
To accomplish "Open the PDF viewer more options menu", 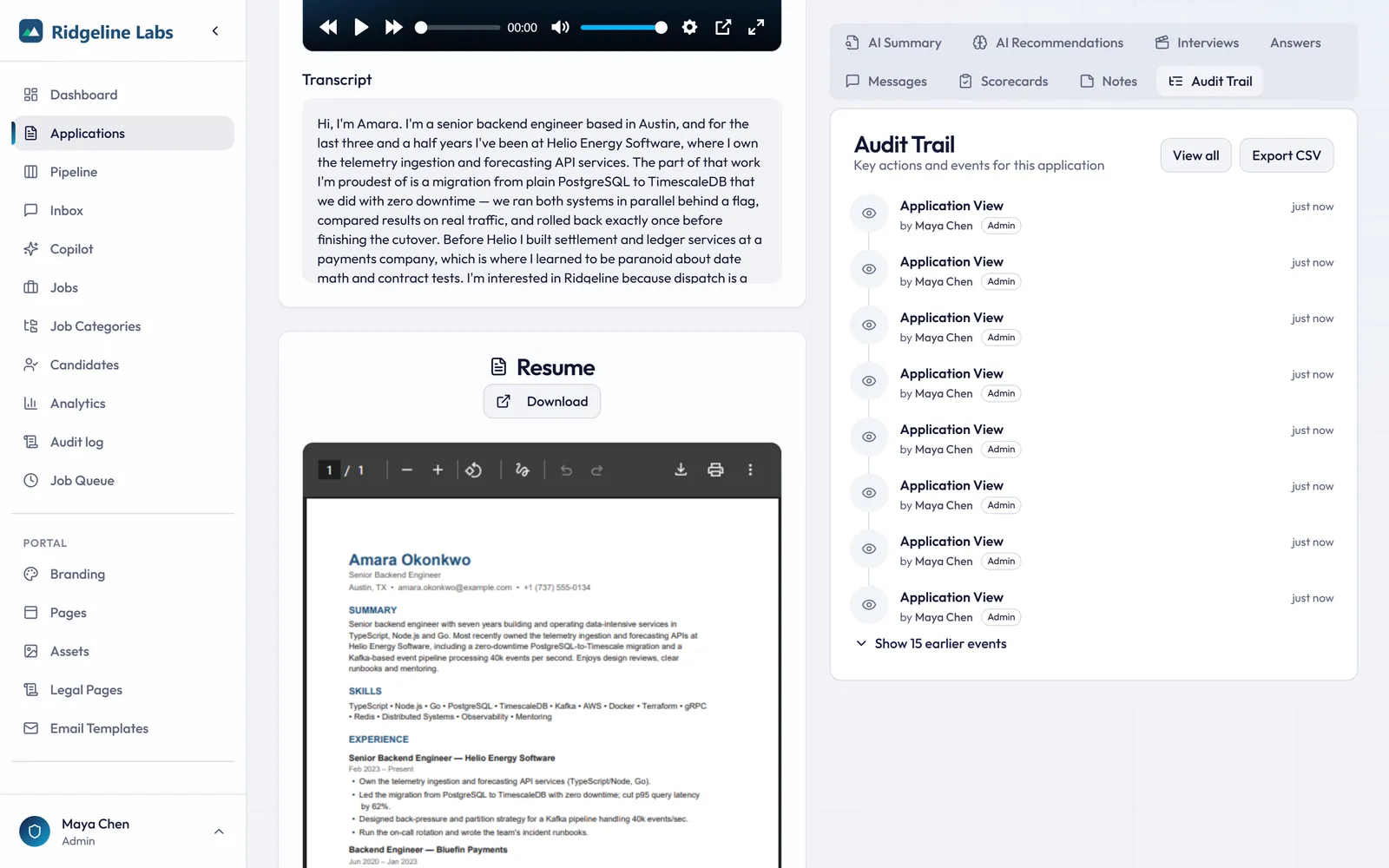I will [750, 470].
